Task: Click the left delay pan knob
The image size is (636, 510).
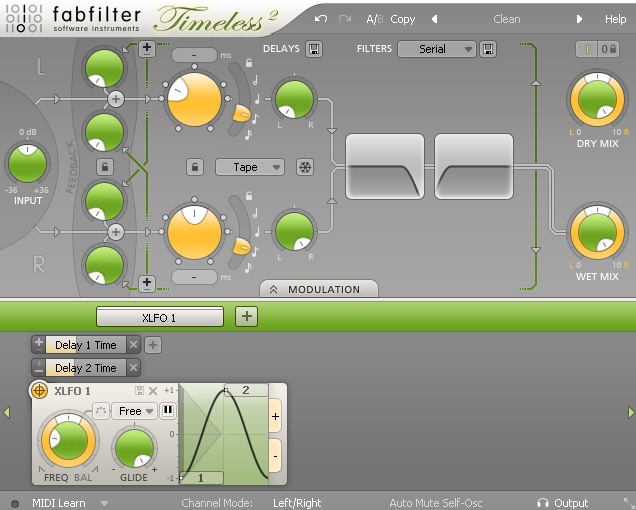Action: (x=294, y=99)
